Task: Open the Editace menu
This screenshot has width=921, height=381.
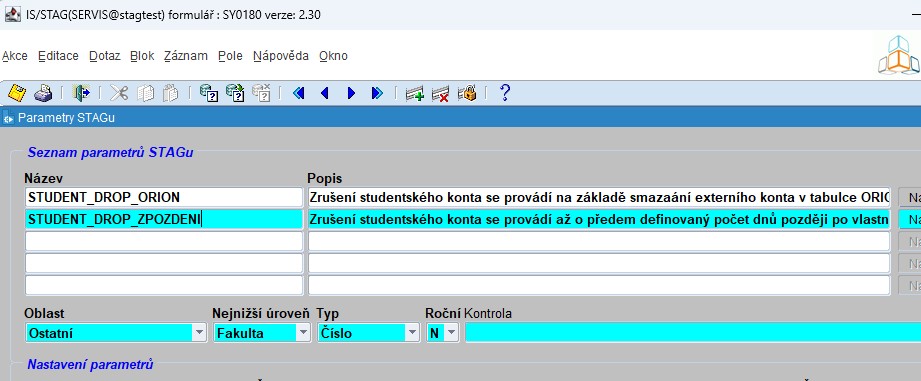Action: [58, 56]
